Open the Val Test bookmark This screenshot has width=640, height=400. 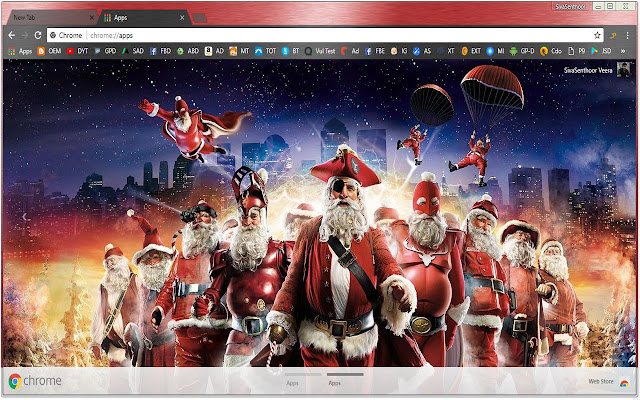[320, 51]
